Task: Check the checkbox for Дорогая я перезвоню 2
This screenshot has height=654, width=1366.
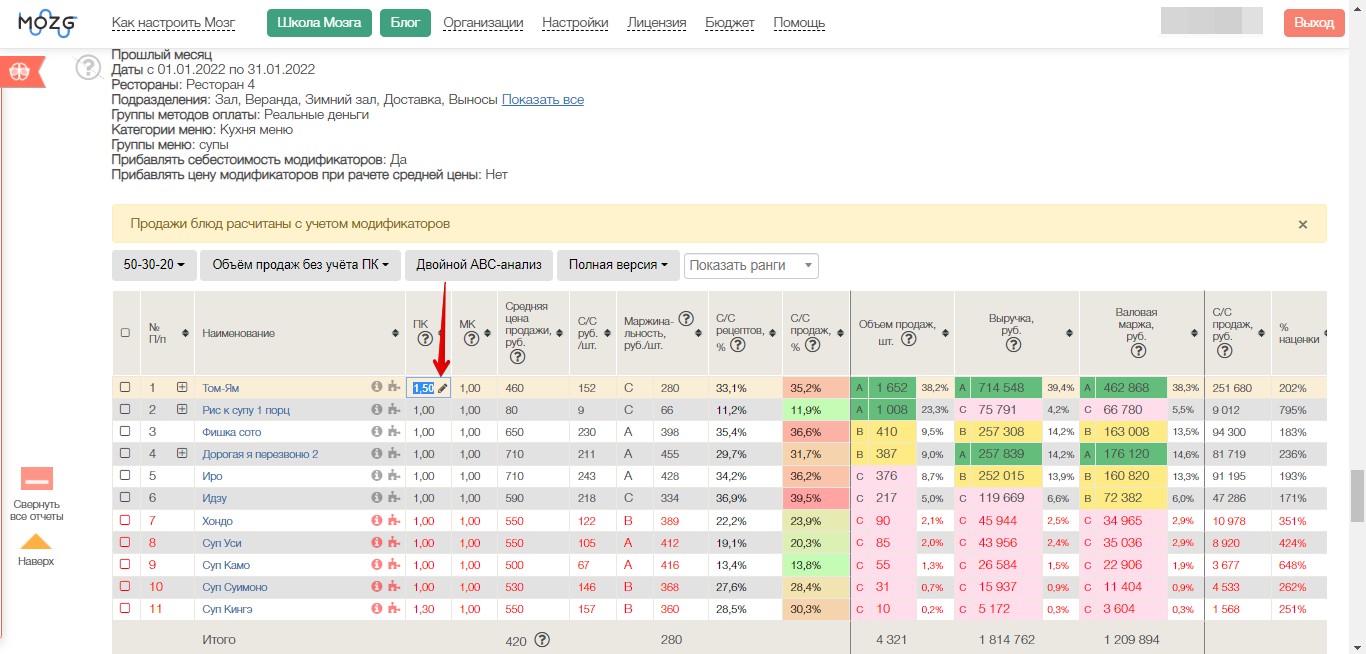Action: coord(125,454)
